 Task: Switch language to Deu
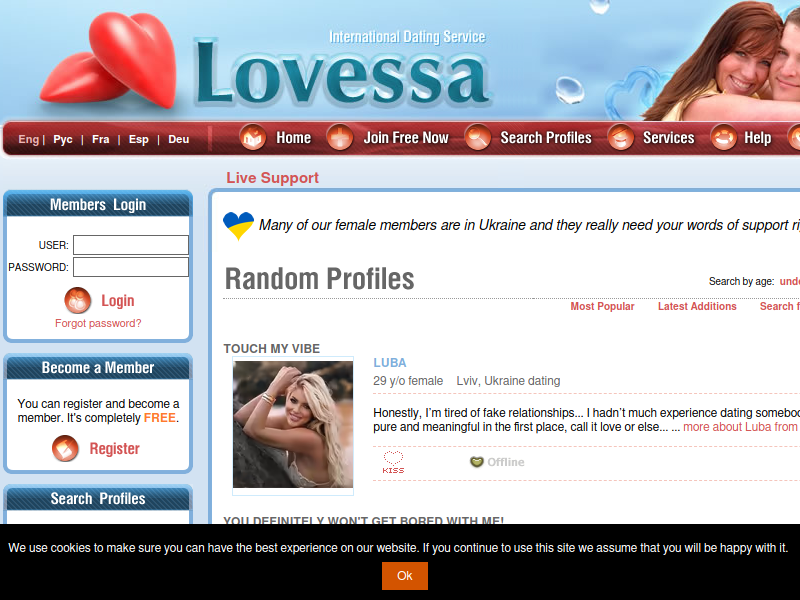tap(179, 139)
